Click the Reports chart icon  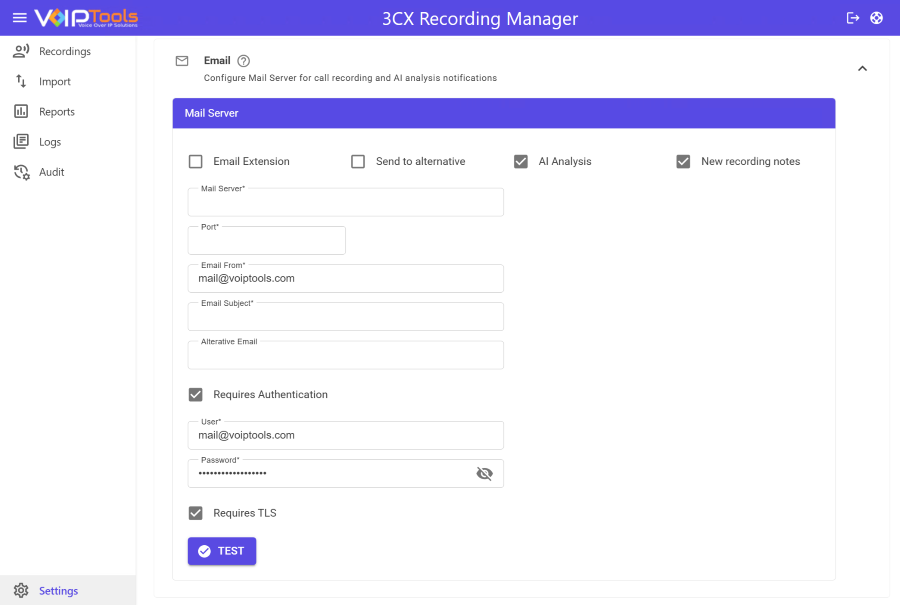click(x=21, y=111)
